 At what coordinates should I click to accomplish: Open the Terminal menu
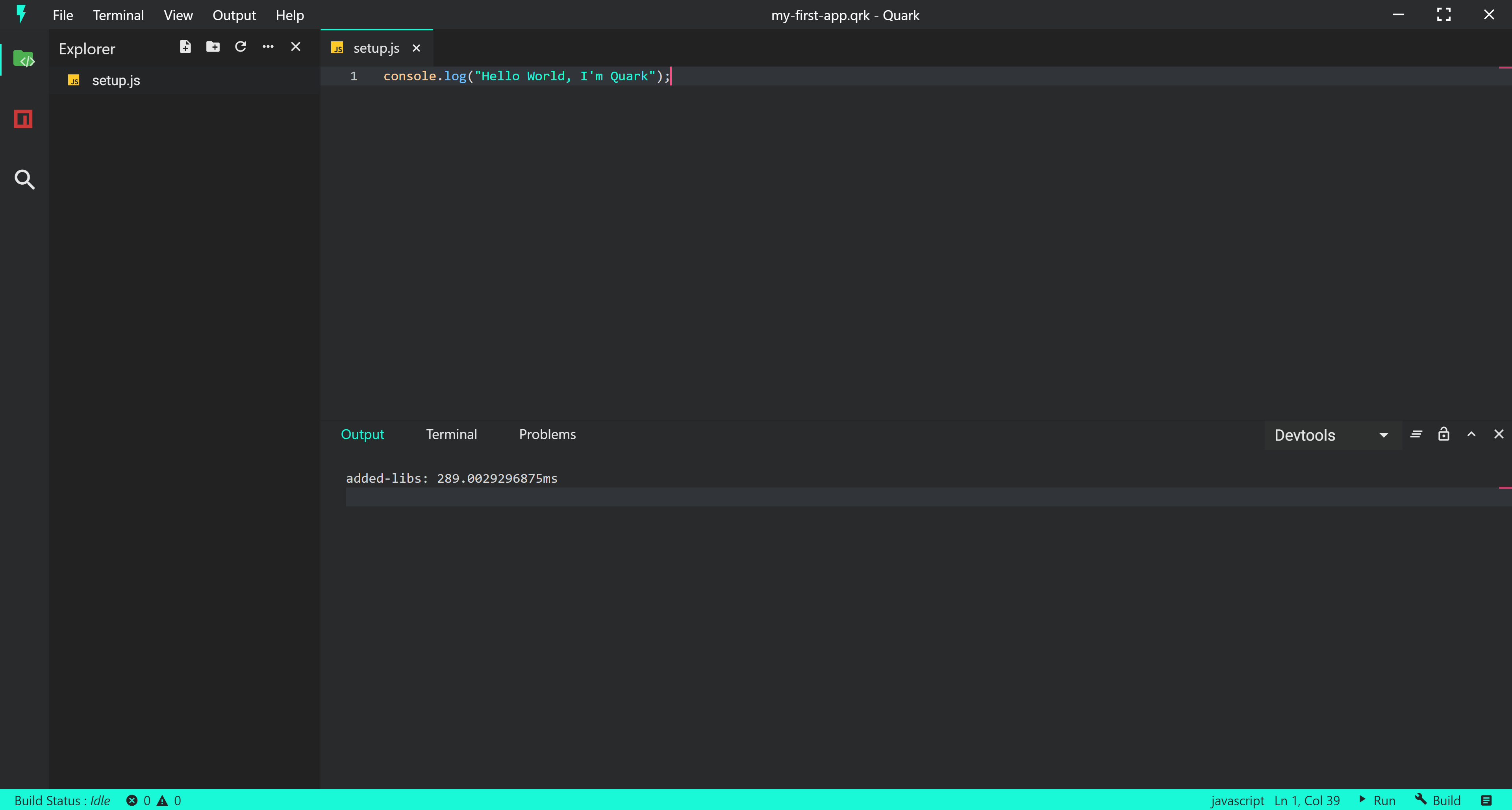pyautogui.click(x=118, y=15)
